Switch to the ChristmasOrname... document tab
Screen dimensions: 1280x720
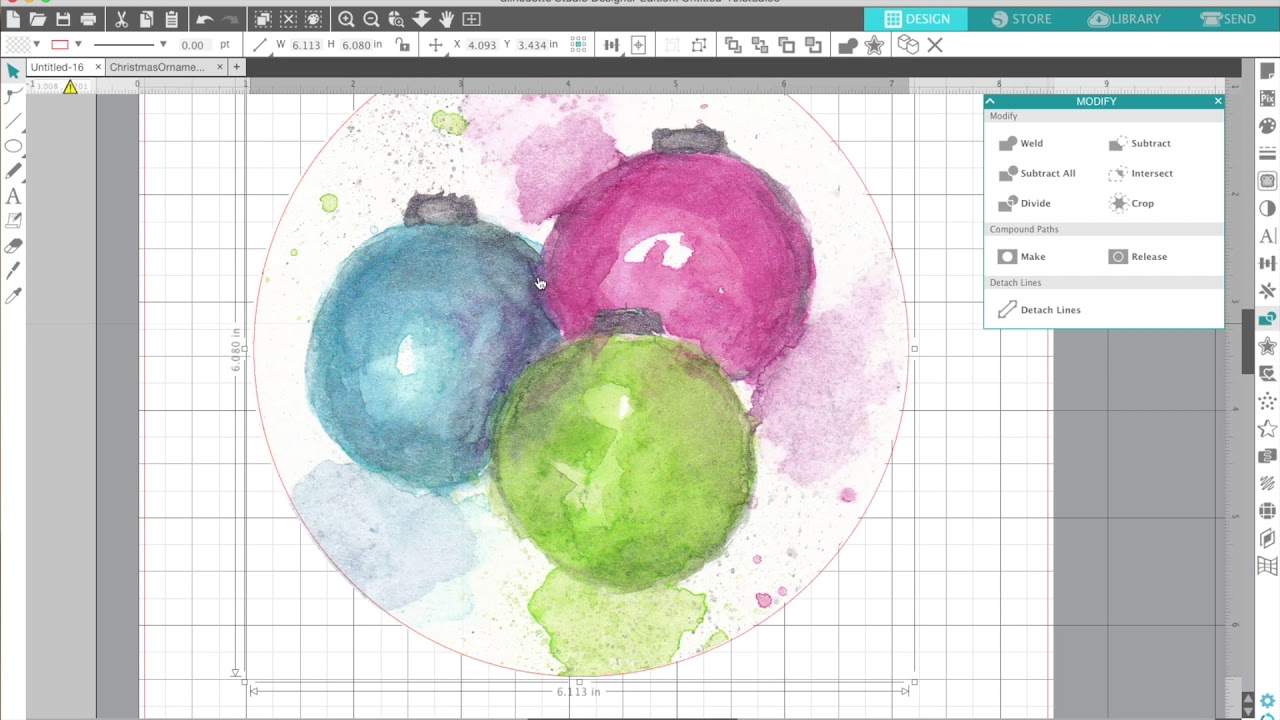click(x=157, y=67)
